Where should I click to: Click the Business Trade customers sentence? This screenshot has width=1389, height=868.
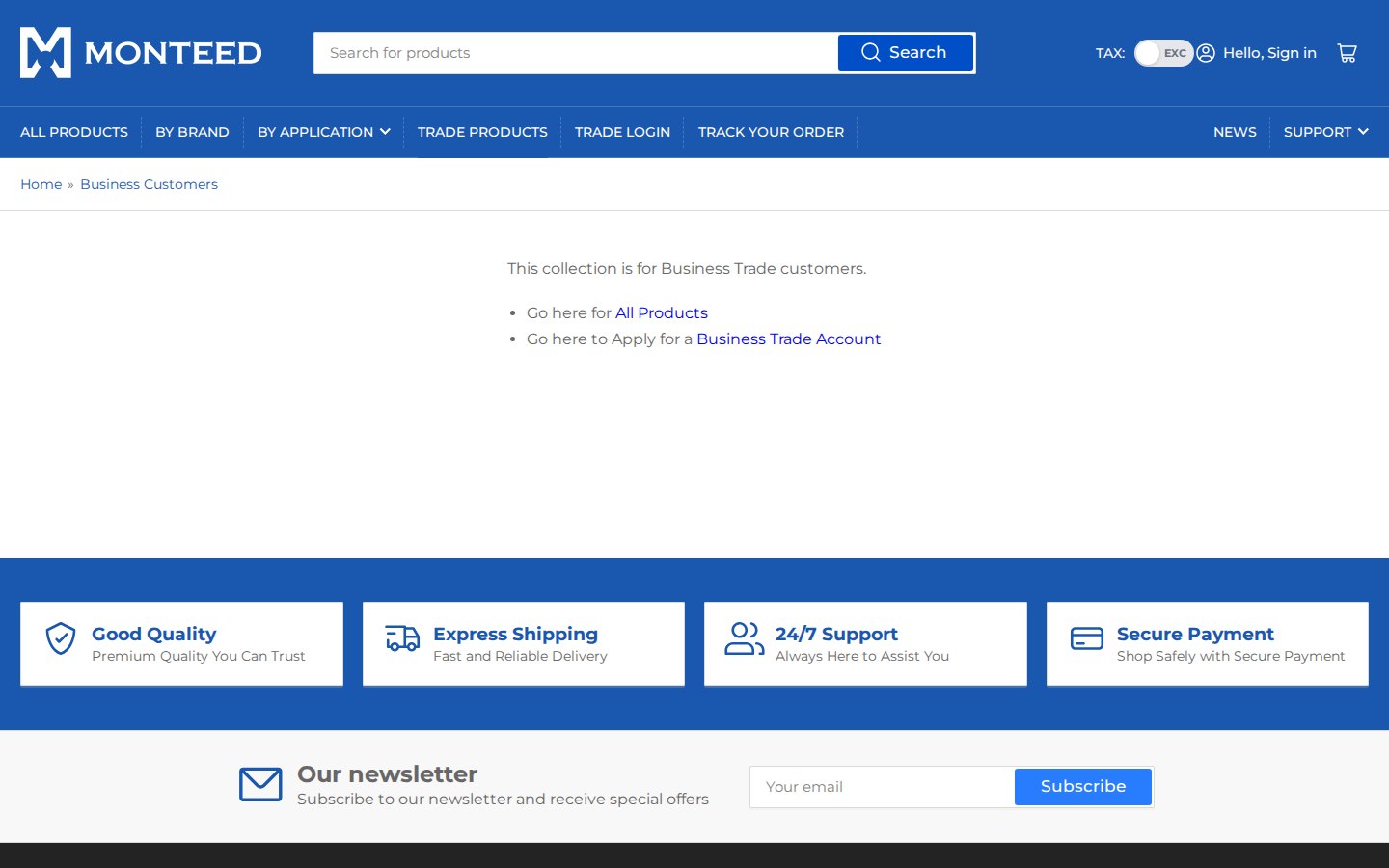pos(687,268)
